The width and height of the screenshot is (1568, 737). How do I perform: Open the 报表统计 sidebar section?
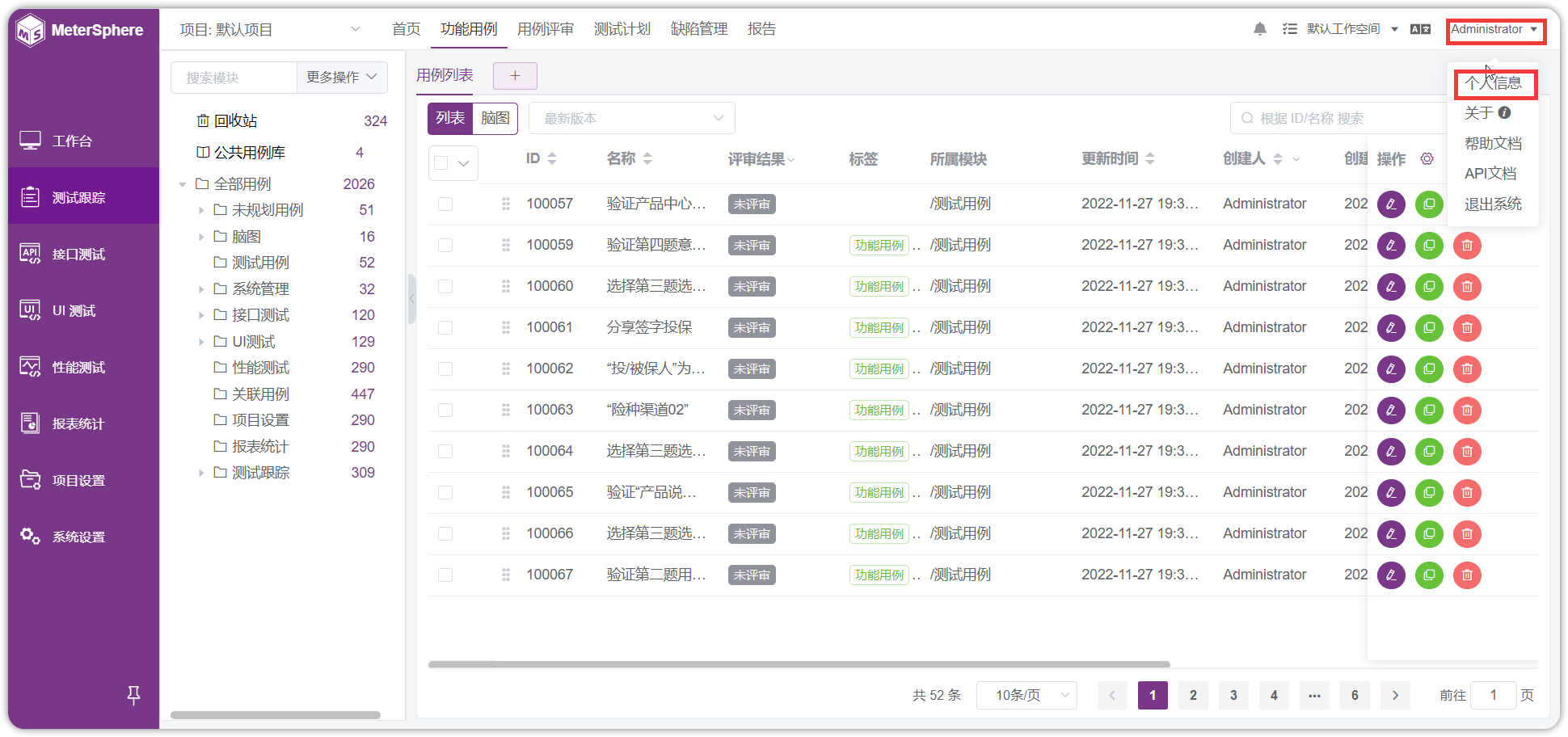click(x=84, y=423)
